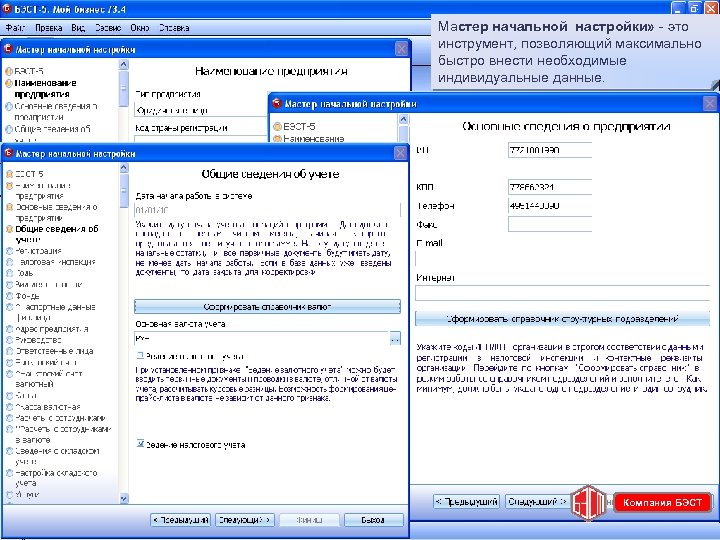Image resolution: width=720 pixels, height=540 pixels.
Task: Click the Код страны регистрации field
Action: tap(201, 140)
